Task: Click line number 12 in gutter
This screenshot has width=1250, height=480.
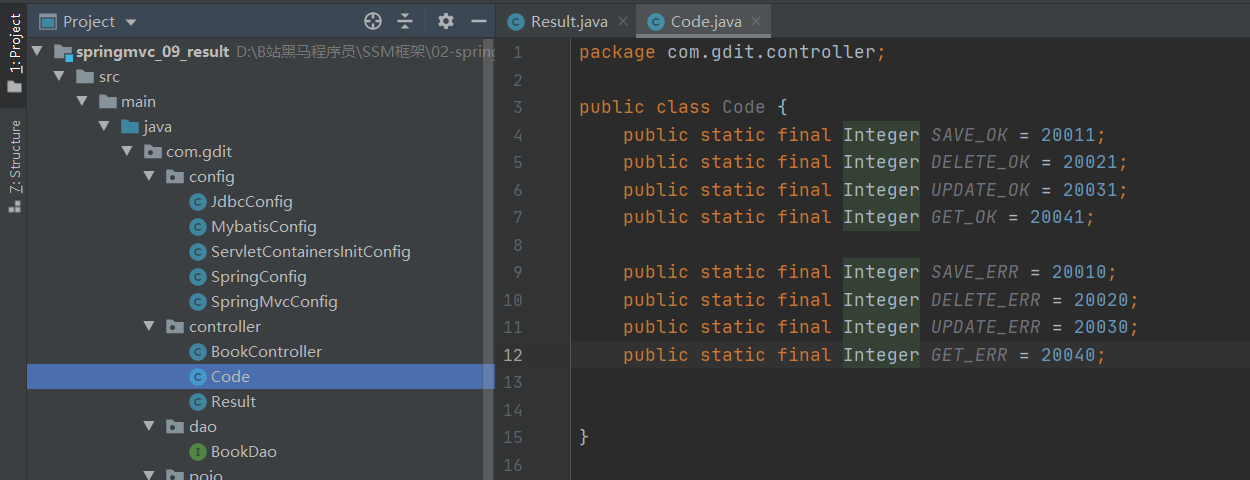Action: (513, 355)
